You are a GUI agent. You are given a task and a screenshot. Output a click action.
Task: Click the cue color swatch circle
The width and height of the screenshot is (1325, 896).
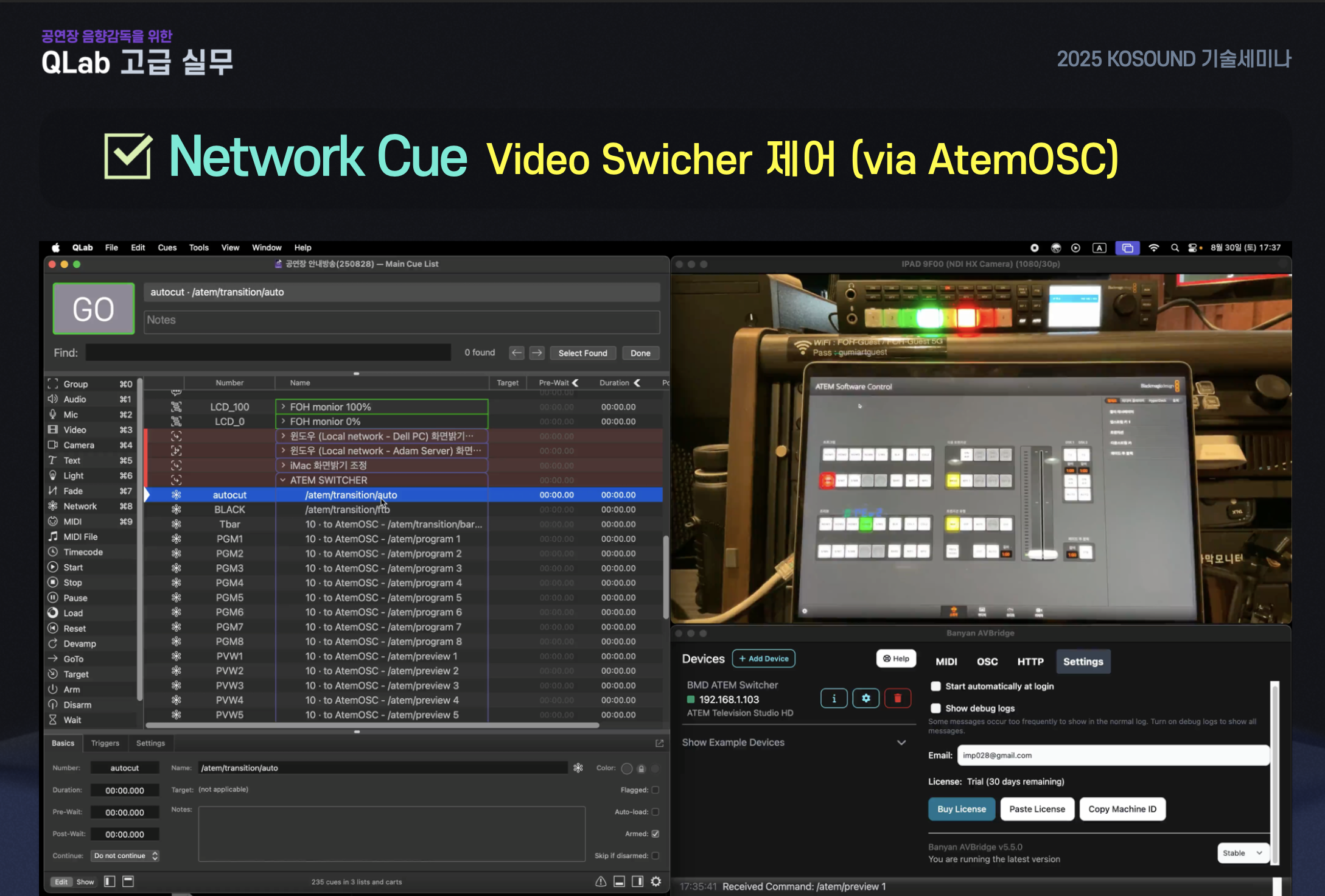[x=626, y=768]
